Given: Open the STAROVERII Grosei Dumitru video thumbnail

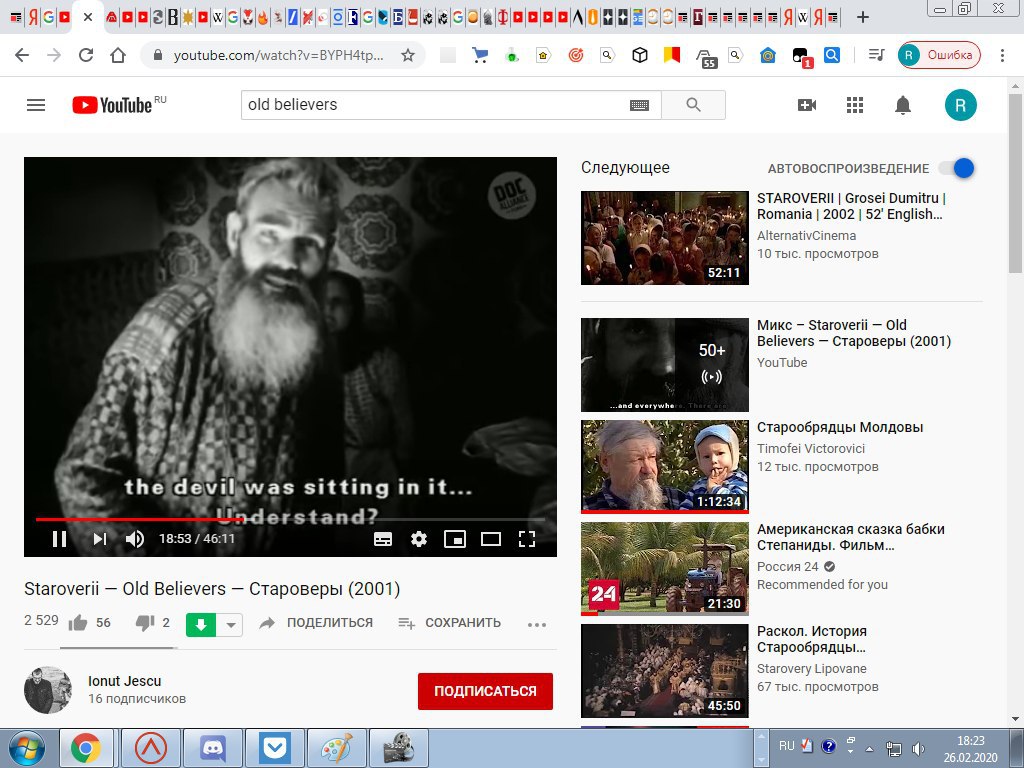Looking at the screenshot, I should tap(665, 238).
